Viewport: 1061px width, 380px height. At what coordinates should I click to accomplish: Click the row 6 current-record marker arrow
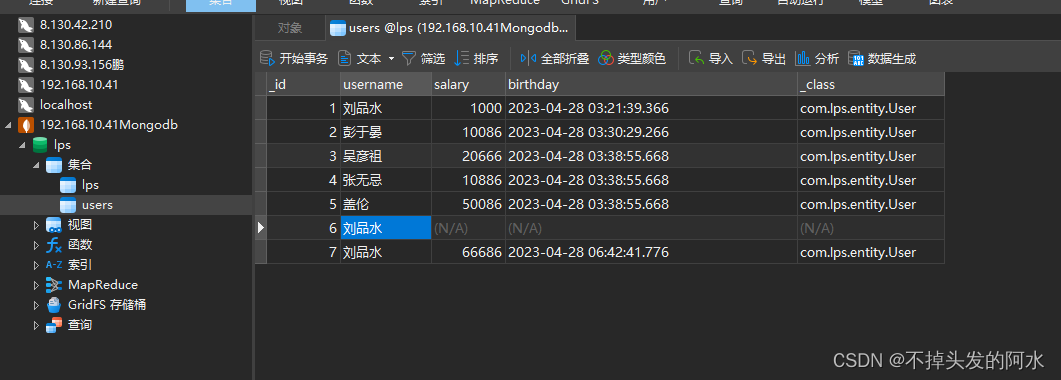pos(261,228)
